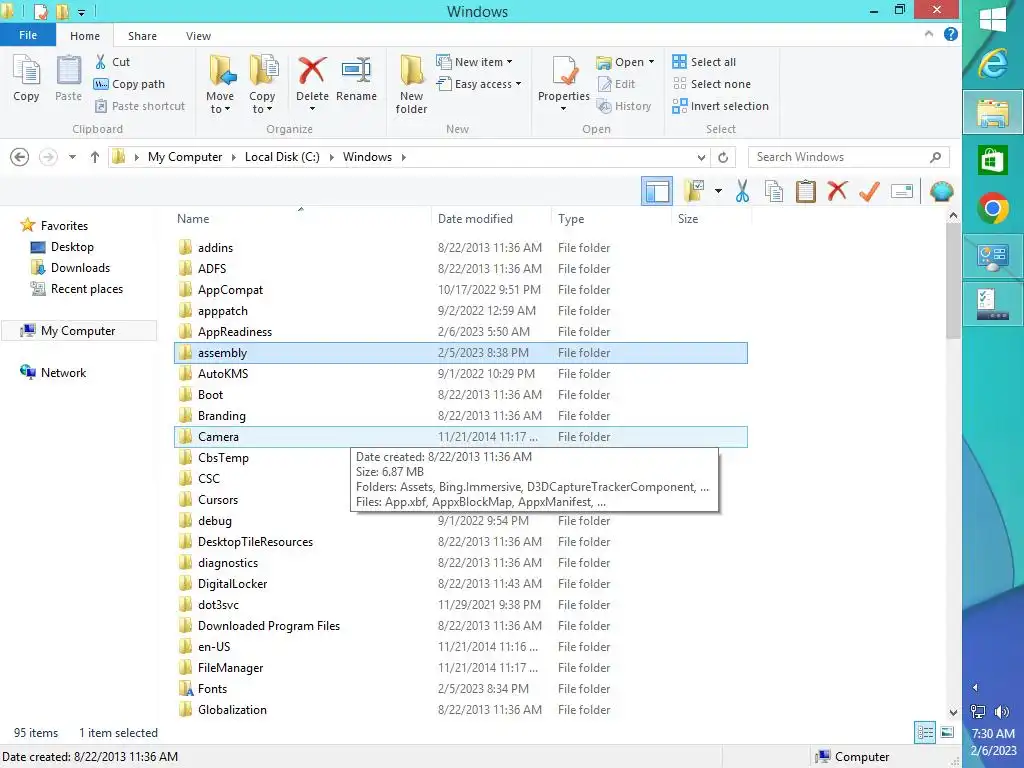1024x768 pixels.
Task: Click the Copy pages toolbar icon
Action: (x=774, y=191)
